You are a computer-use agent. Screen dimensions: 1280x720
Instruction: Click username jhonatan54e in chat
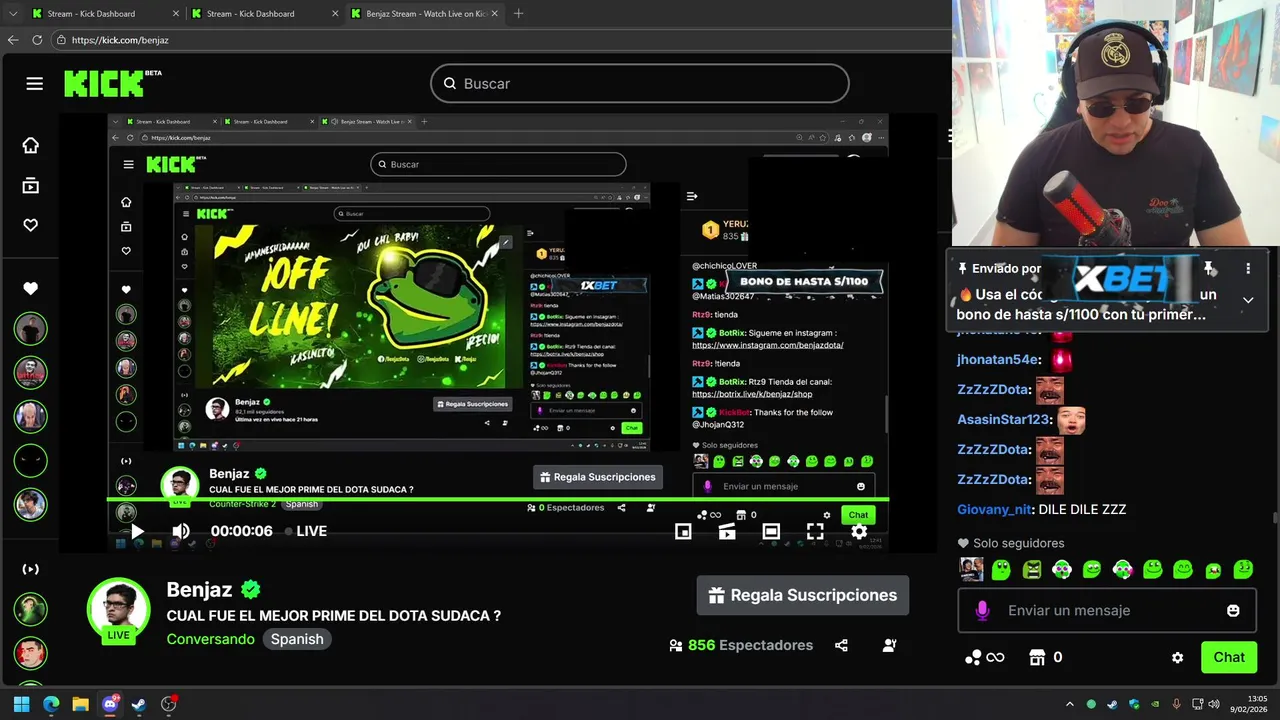point(997,360)
